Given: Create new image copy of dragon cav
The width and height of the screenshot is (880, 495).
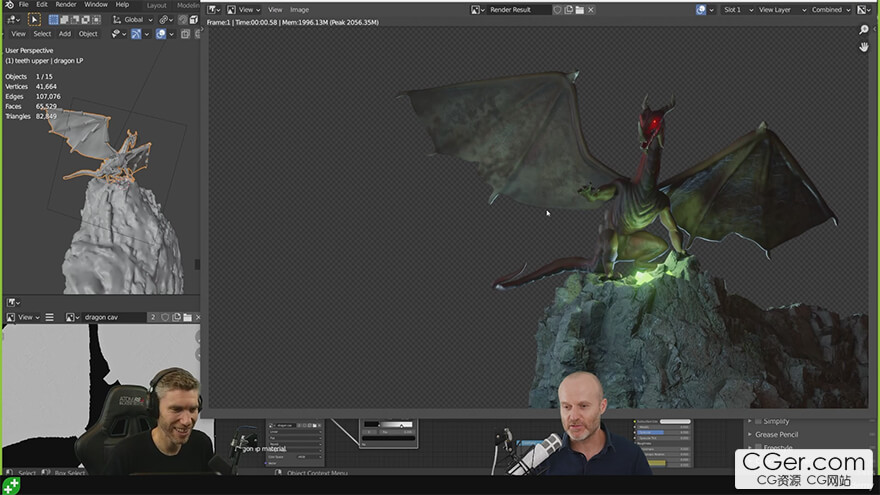Looking at the screenshot, I should (x=176, y=317).
